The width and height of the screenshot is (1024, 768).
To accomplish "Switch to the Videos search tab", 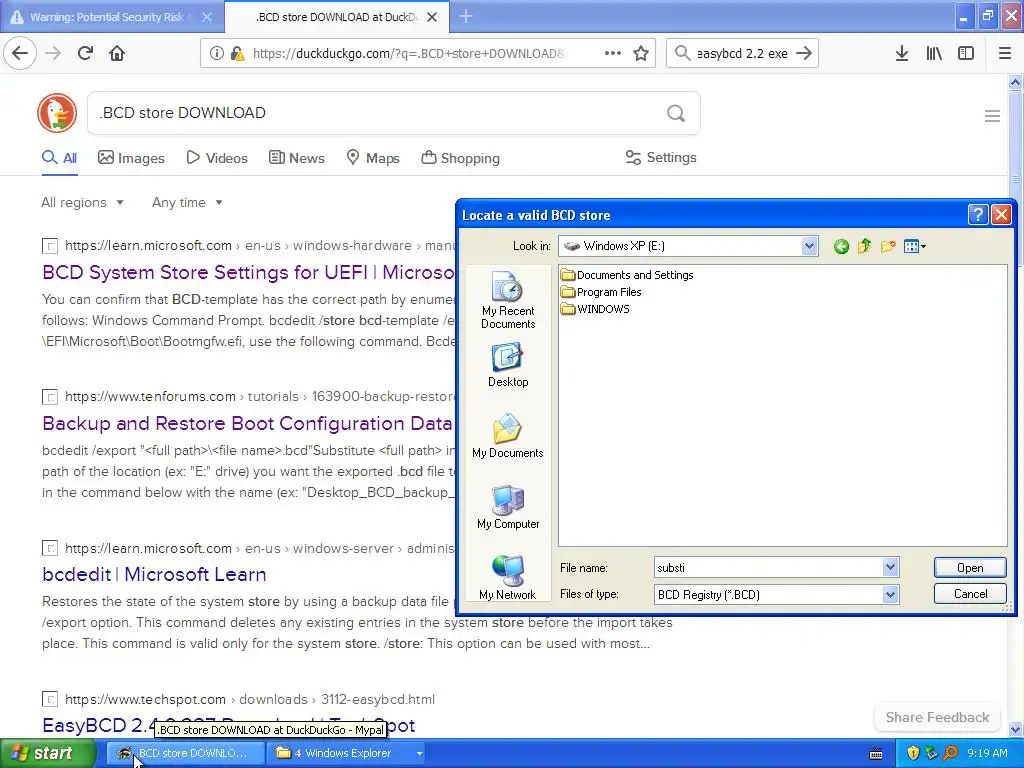I will (217, 158).
